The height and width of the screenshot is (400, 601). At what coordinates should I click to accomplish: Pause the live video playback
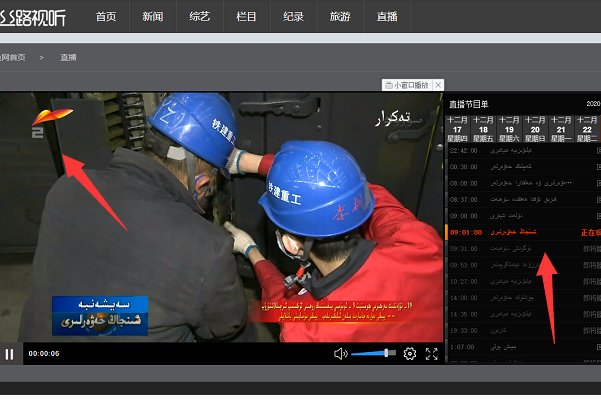point(10,354)
